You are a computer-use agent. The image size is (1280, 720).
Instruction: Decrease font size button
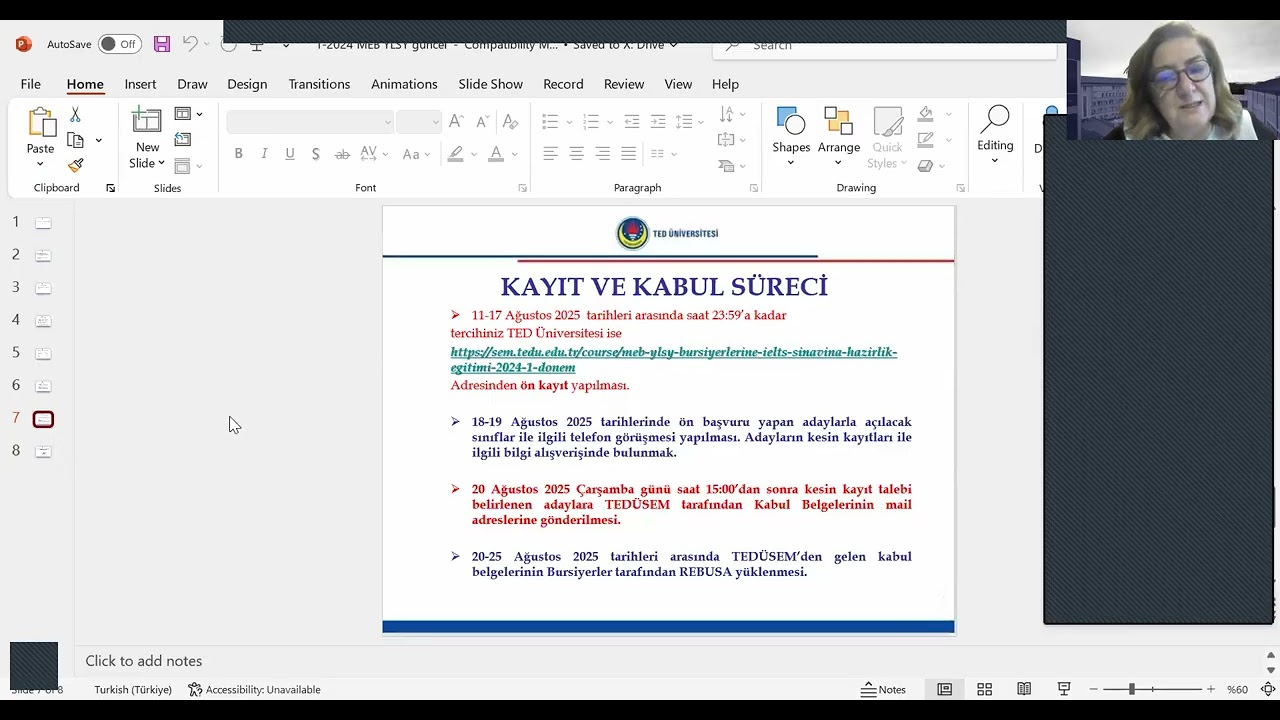tap(483, 122)
